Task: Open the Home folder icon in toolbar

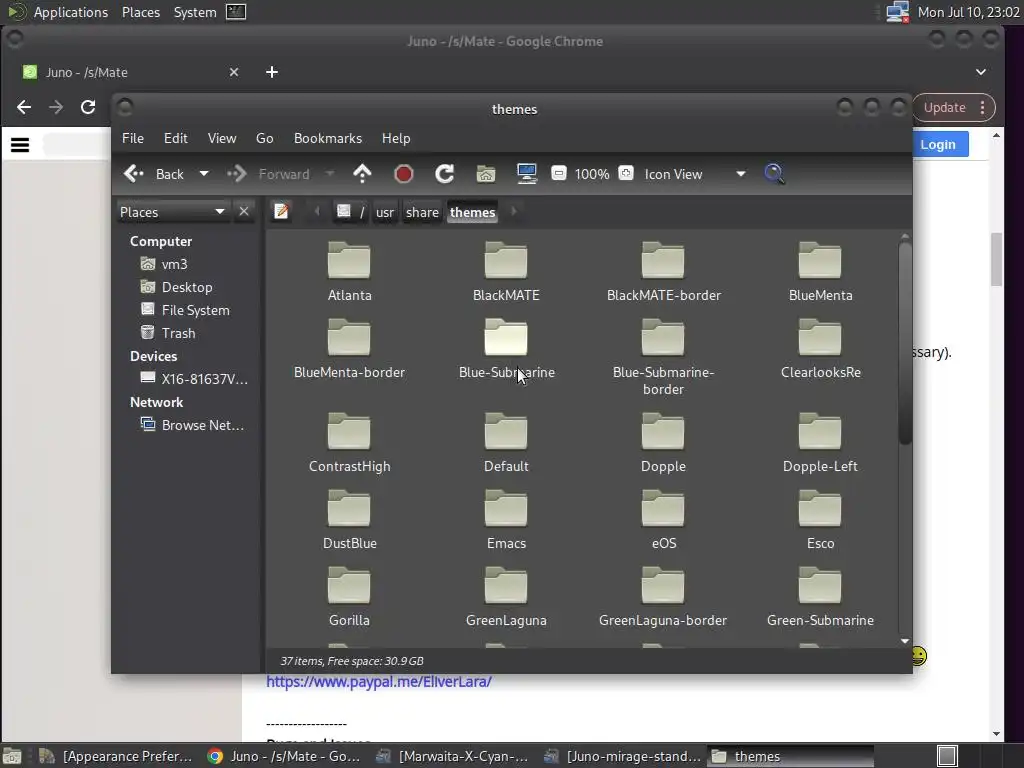Action: coord(486,174)
